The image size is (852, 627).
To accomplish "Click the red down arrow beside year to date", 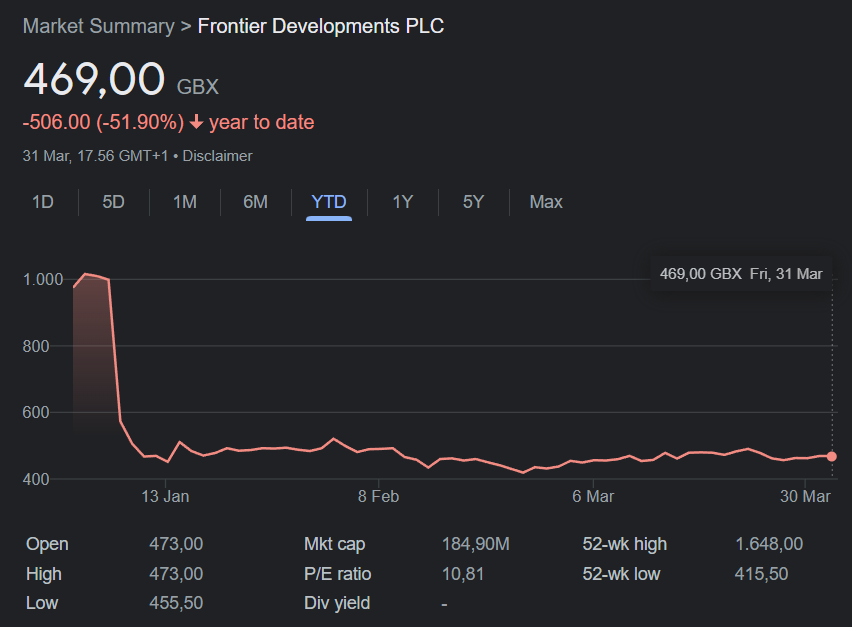I will [x=197, y=122].
